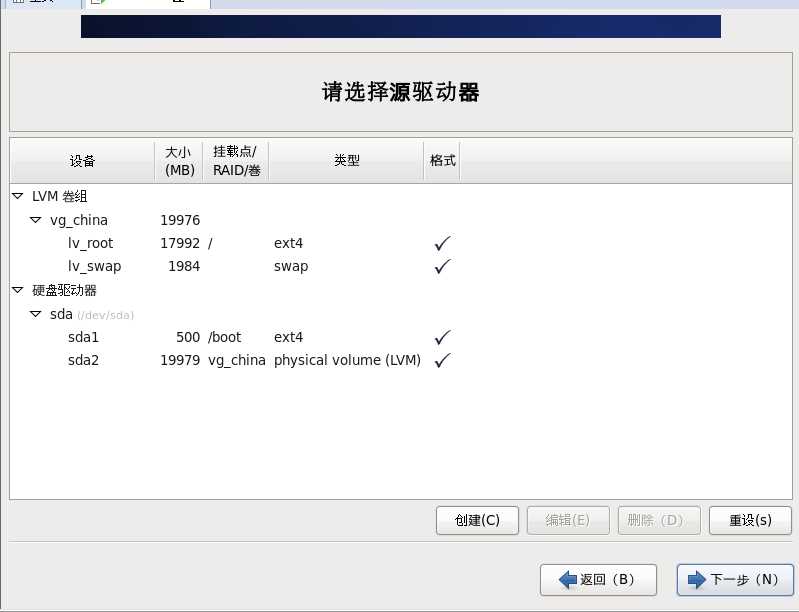The width and height of the screenshot is (799, 612).
Task: Click the /boot mount point cell
Action: [224, 337]
